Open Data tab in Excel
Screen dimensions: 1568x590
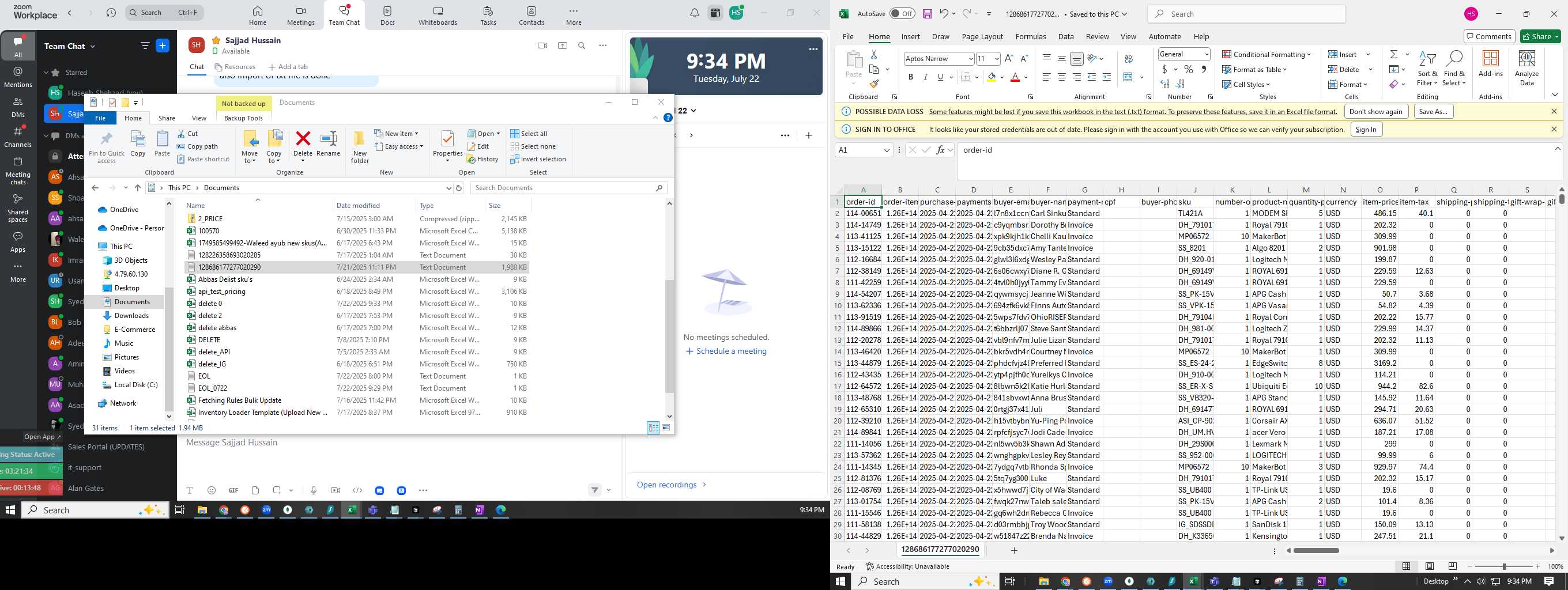click(1066, 36)
